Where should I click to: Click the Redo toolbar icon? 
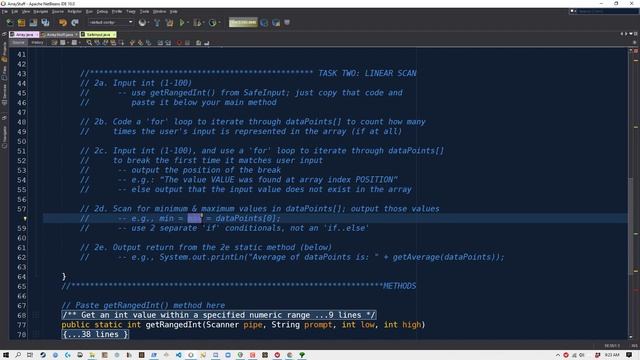[75, 23]
